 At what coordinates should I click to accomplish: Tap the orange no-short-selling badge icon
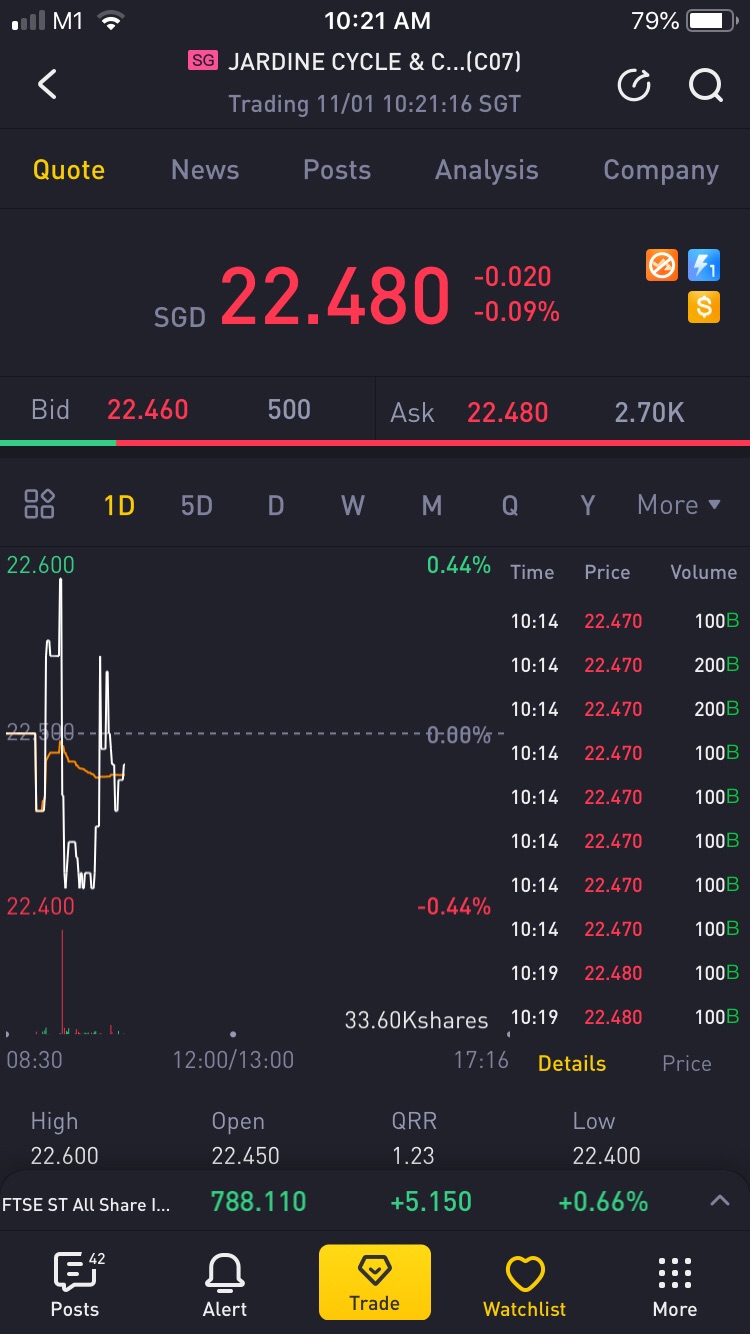tap(662, 265)
